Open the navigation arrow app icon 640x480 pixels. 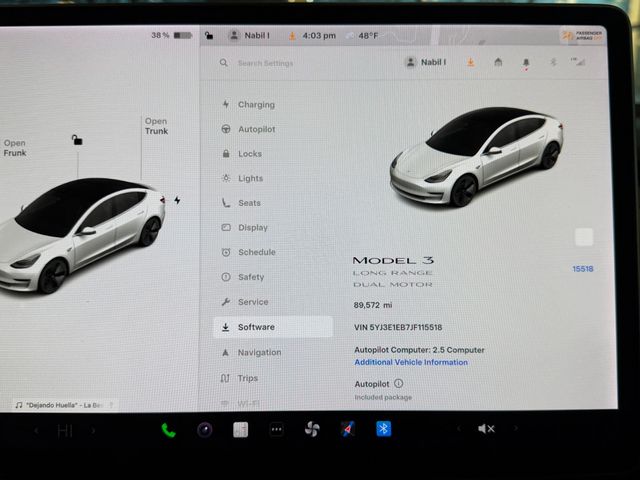point(348,429)
